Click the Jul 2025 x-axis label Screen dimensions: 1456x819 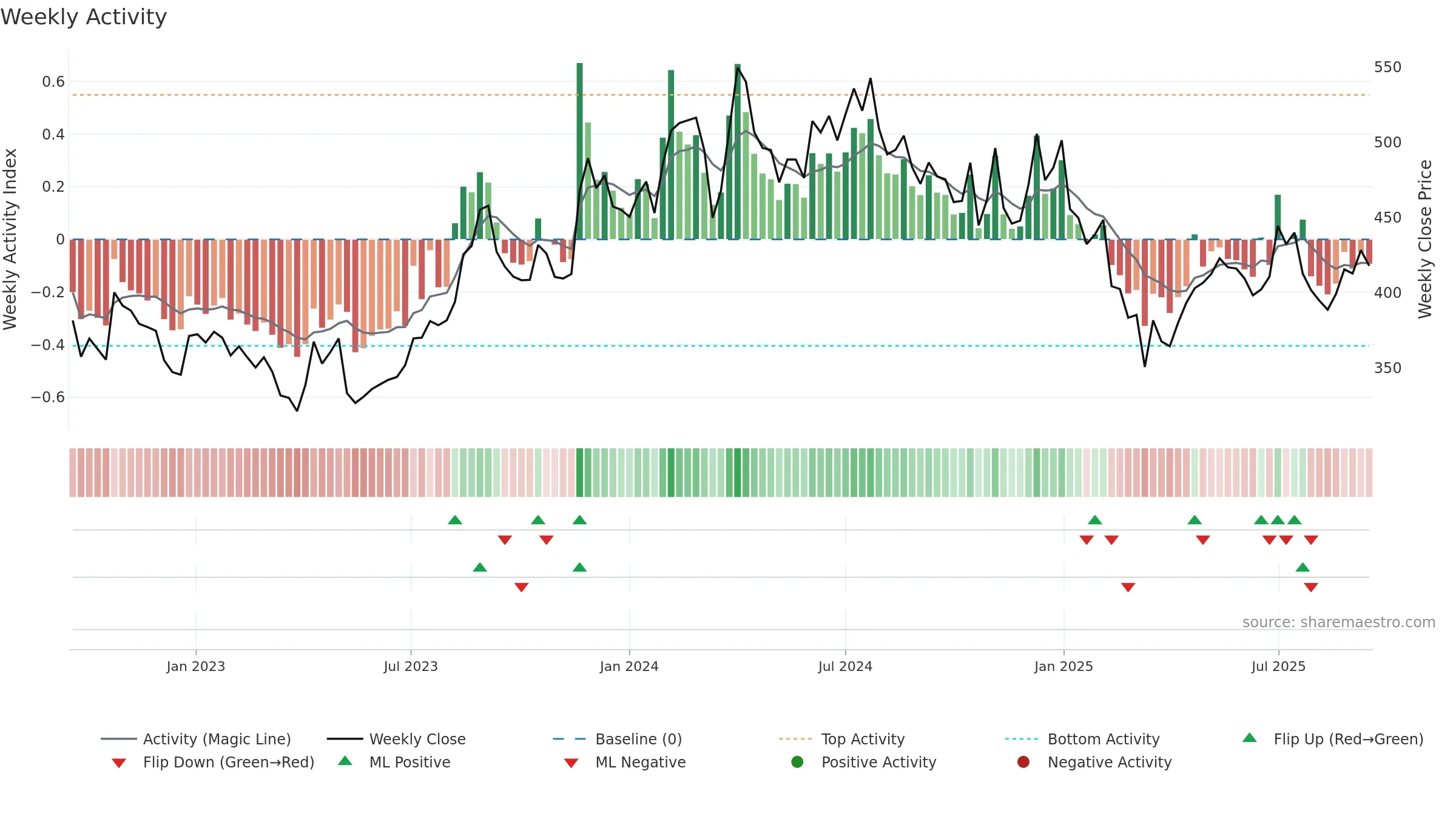1278,666
